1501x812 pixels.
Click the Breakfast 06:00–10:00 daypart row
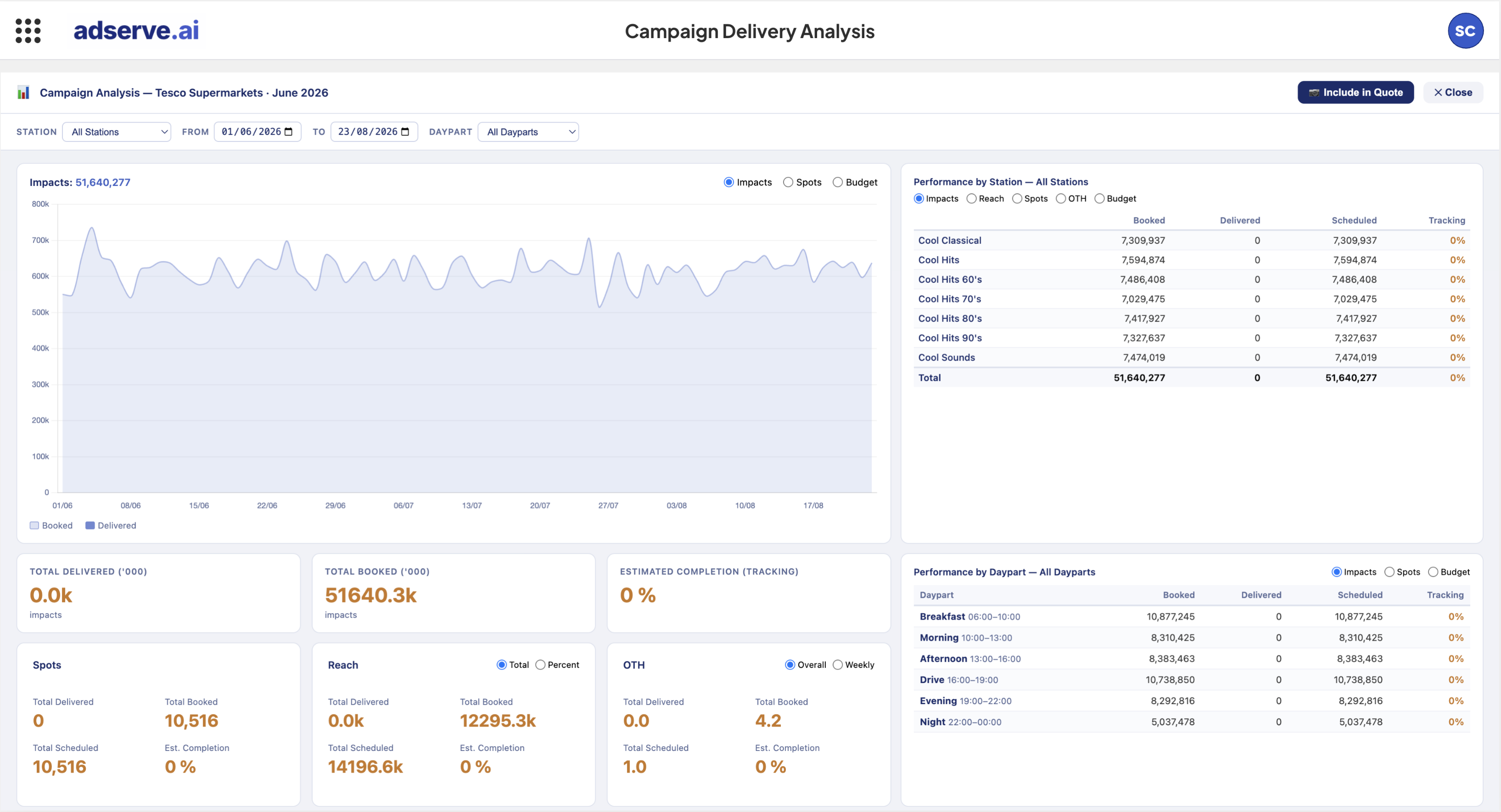tap(1191, 616)
